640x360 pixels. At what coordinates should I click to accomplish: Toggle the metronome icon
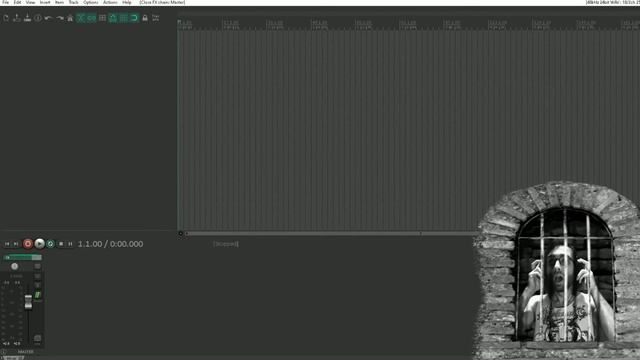tap(70, 18)
